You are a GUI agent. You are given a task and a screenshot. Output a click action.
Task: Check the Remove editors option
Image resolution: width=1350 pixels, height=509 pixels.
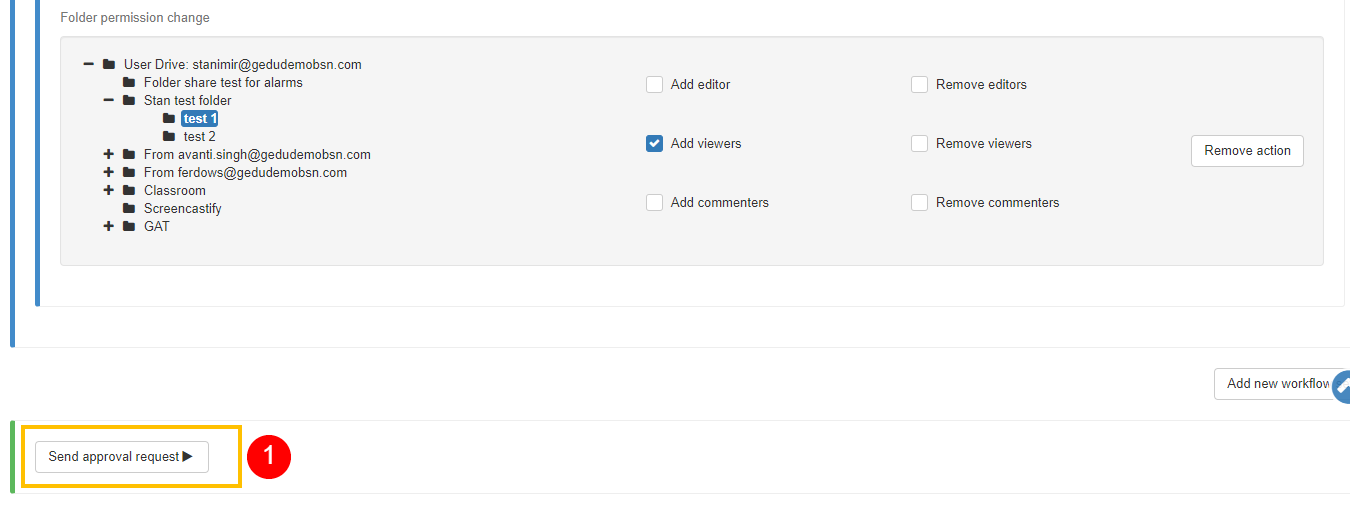[x=919, y=85]
